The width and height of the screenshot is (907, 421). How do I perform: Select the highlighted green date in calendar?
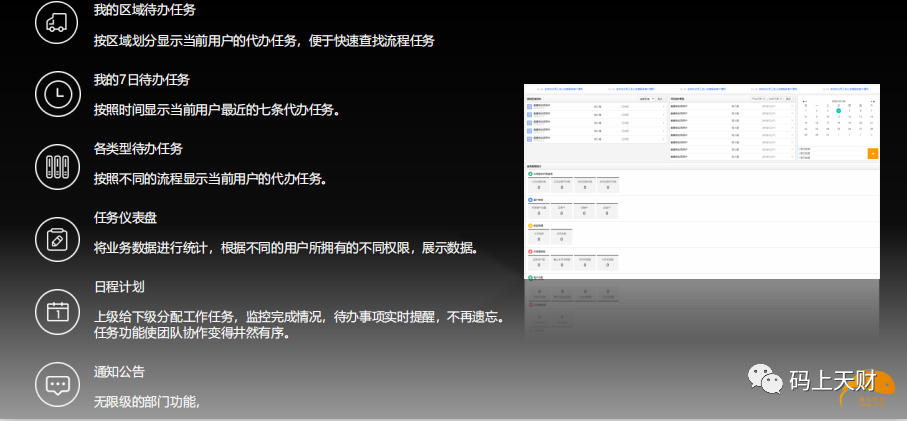(x=838, y=111)
